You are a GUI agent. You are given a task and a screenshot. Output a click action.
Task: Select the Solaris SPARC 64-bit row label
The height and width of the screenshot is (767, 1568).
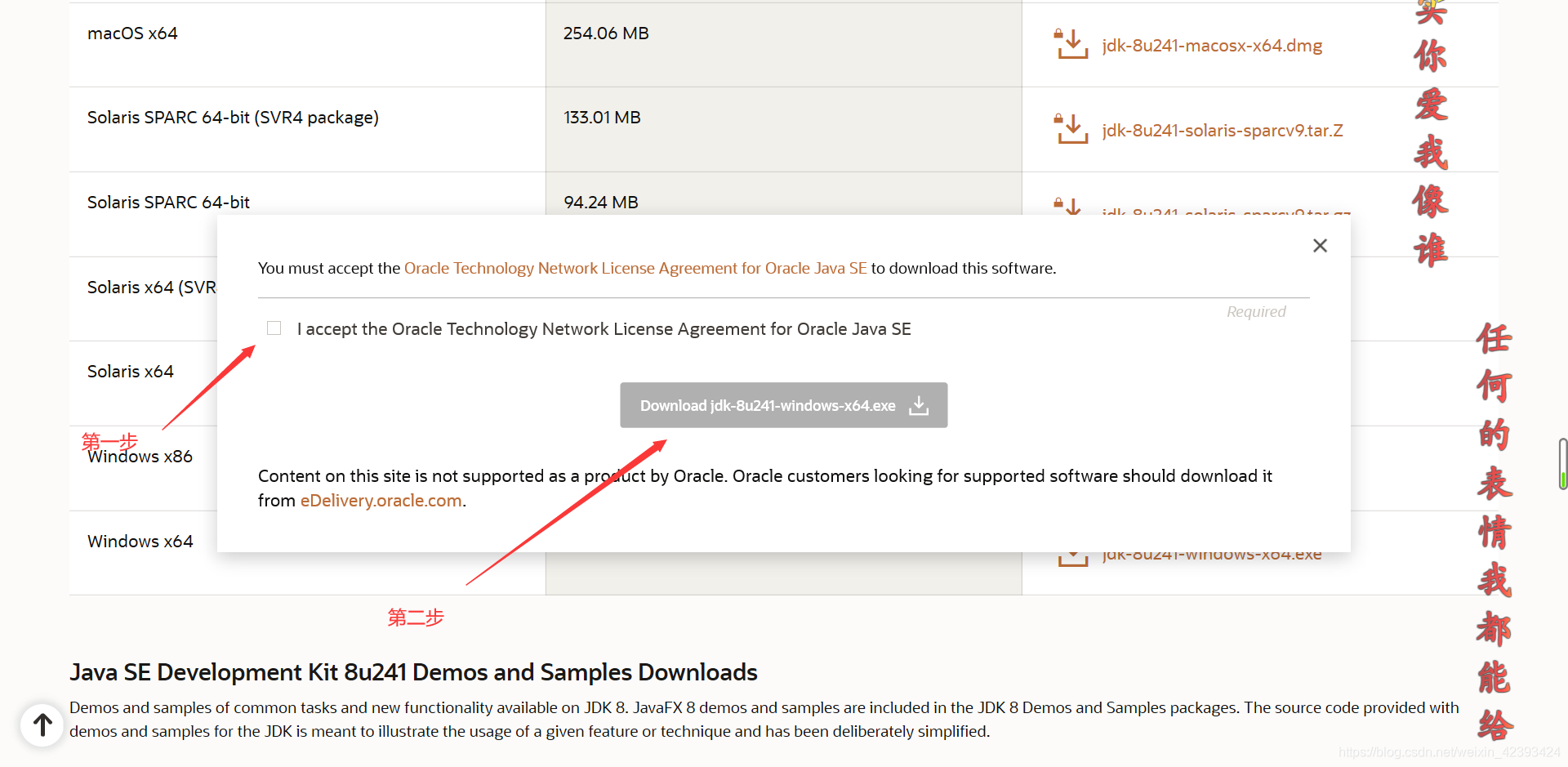(168, 203)
